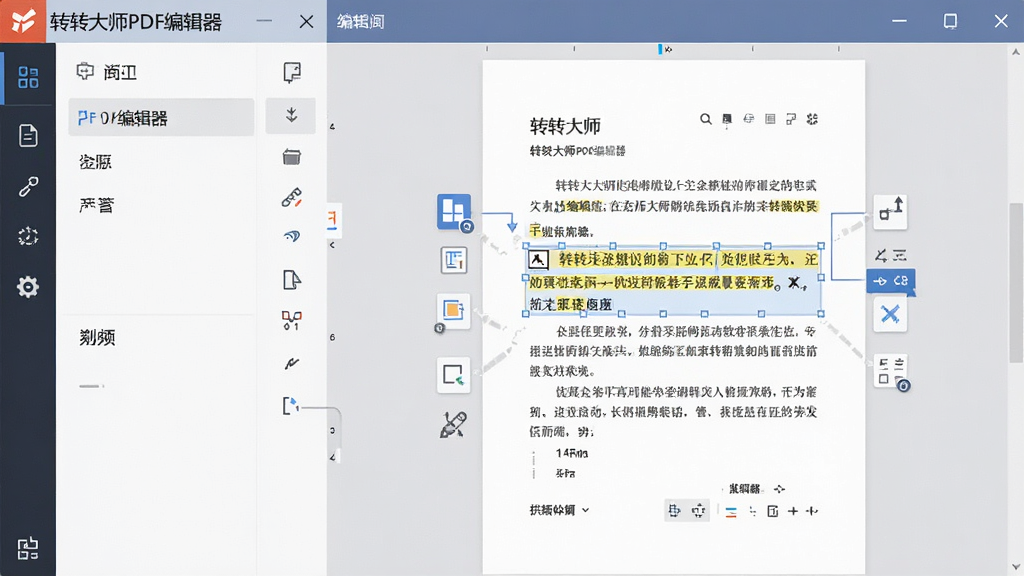The height and width of the screenshot is (576, 1024).
Task: Click the gear-like icon at end of document header icons
Action: coord(812,119)
